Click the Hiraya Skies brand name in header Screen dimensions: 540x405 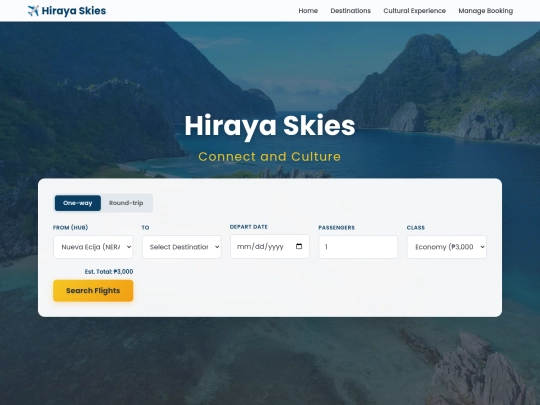coord(74,11)
